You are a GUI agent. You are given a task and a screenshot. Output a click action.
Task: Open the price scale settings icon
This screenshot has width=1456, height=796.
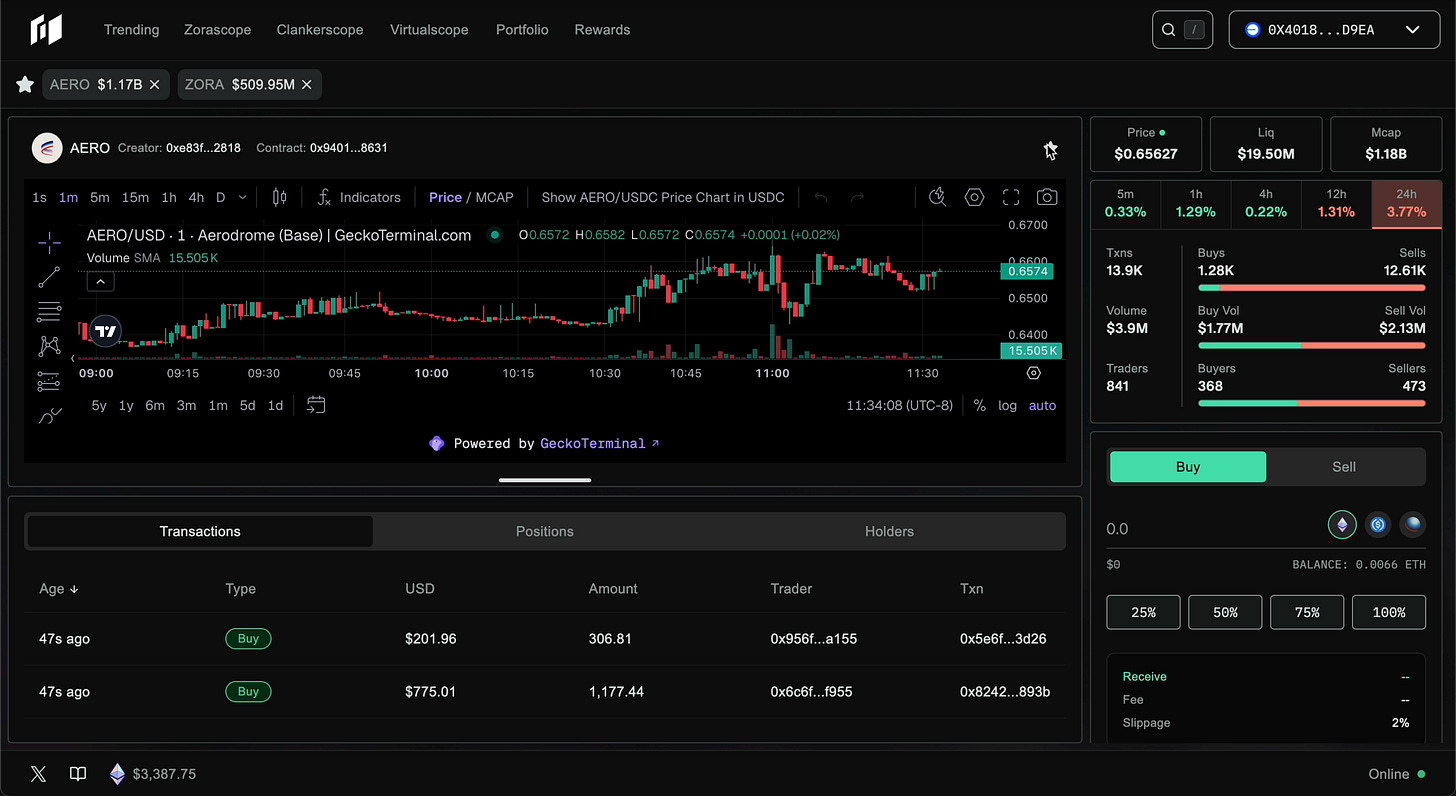tap(1034, 373)
